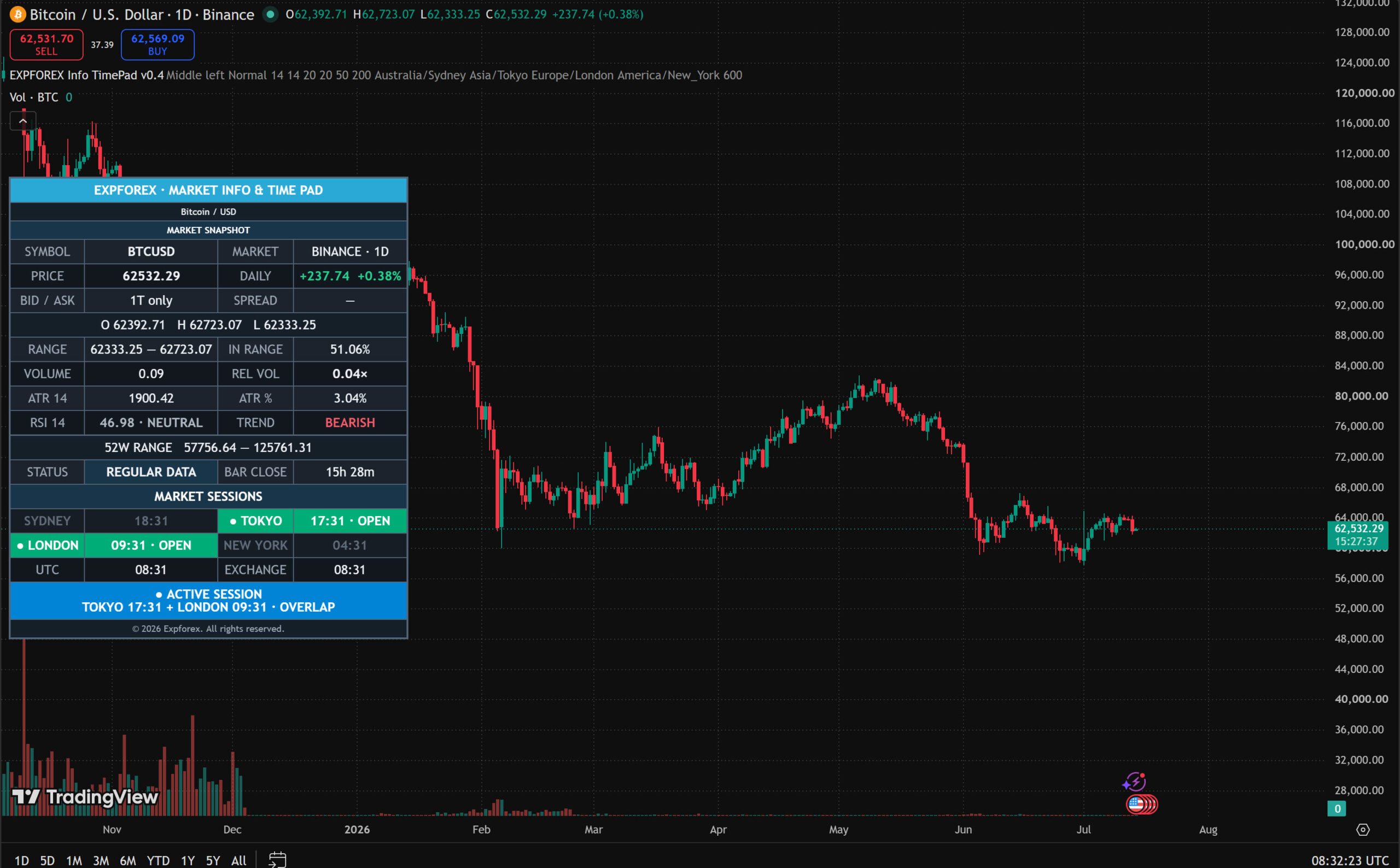The height and width of the screenshot is (868, 1400).
Task: Switch to the YTD time range
Action: [158, 860]
